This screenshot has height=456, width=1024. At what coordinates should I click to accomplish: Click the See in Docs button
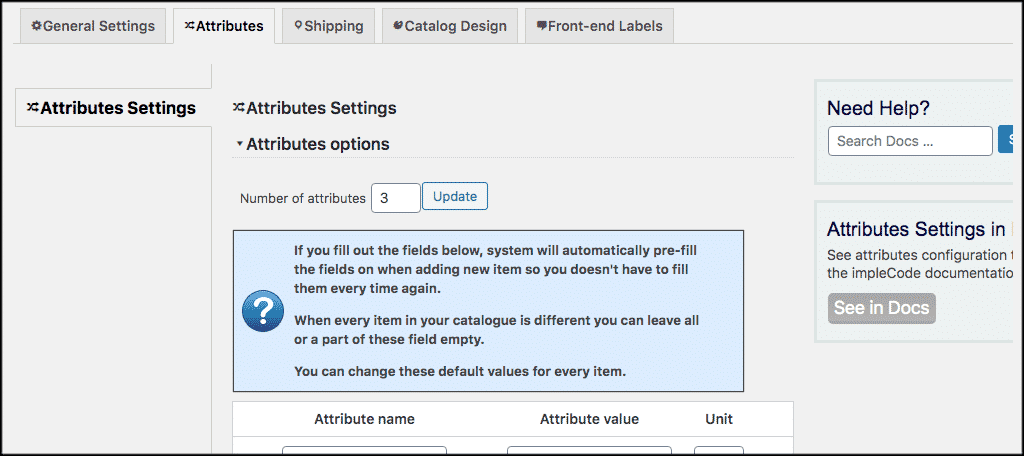tap(882, 308)
